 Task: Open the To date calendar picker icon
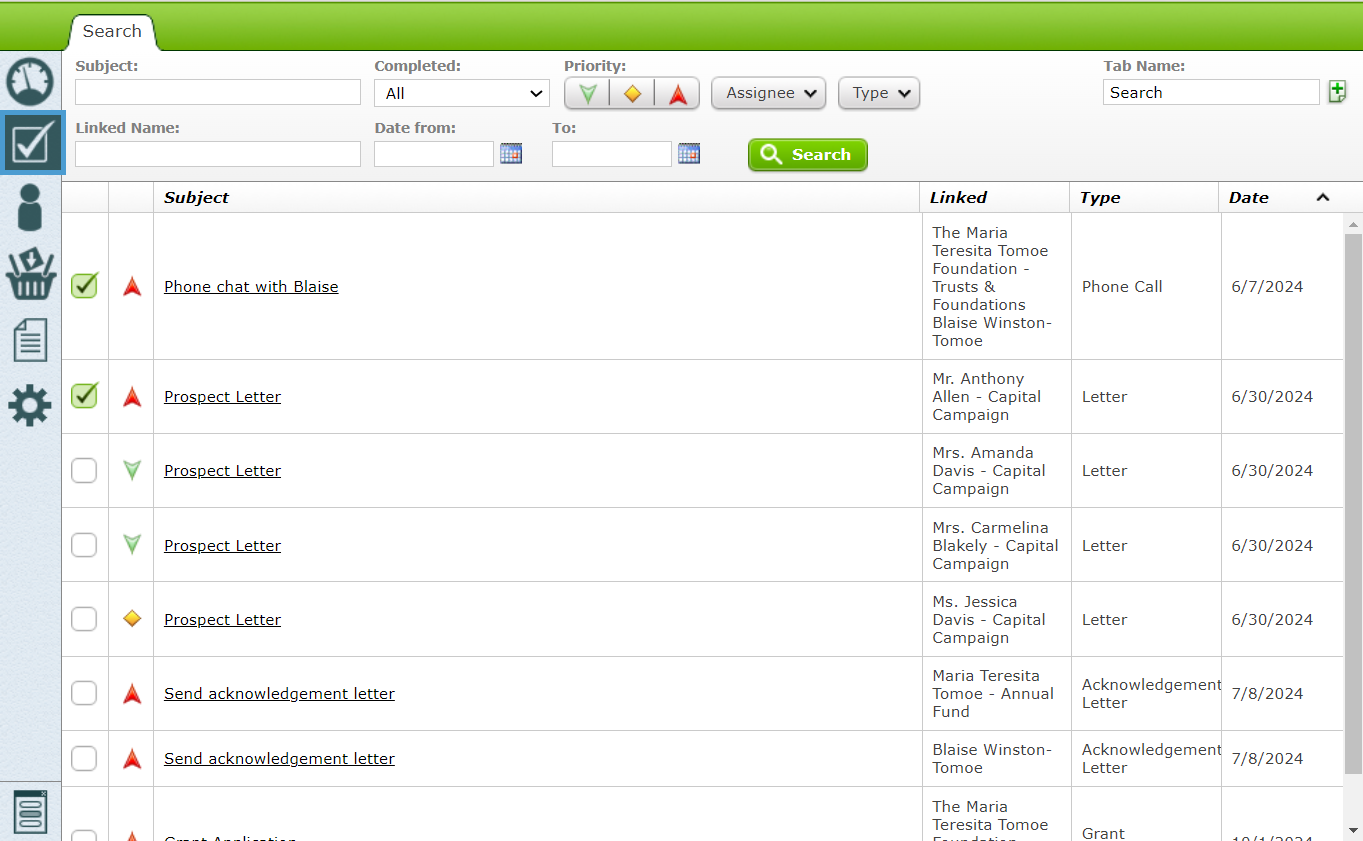point(689,154)
